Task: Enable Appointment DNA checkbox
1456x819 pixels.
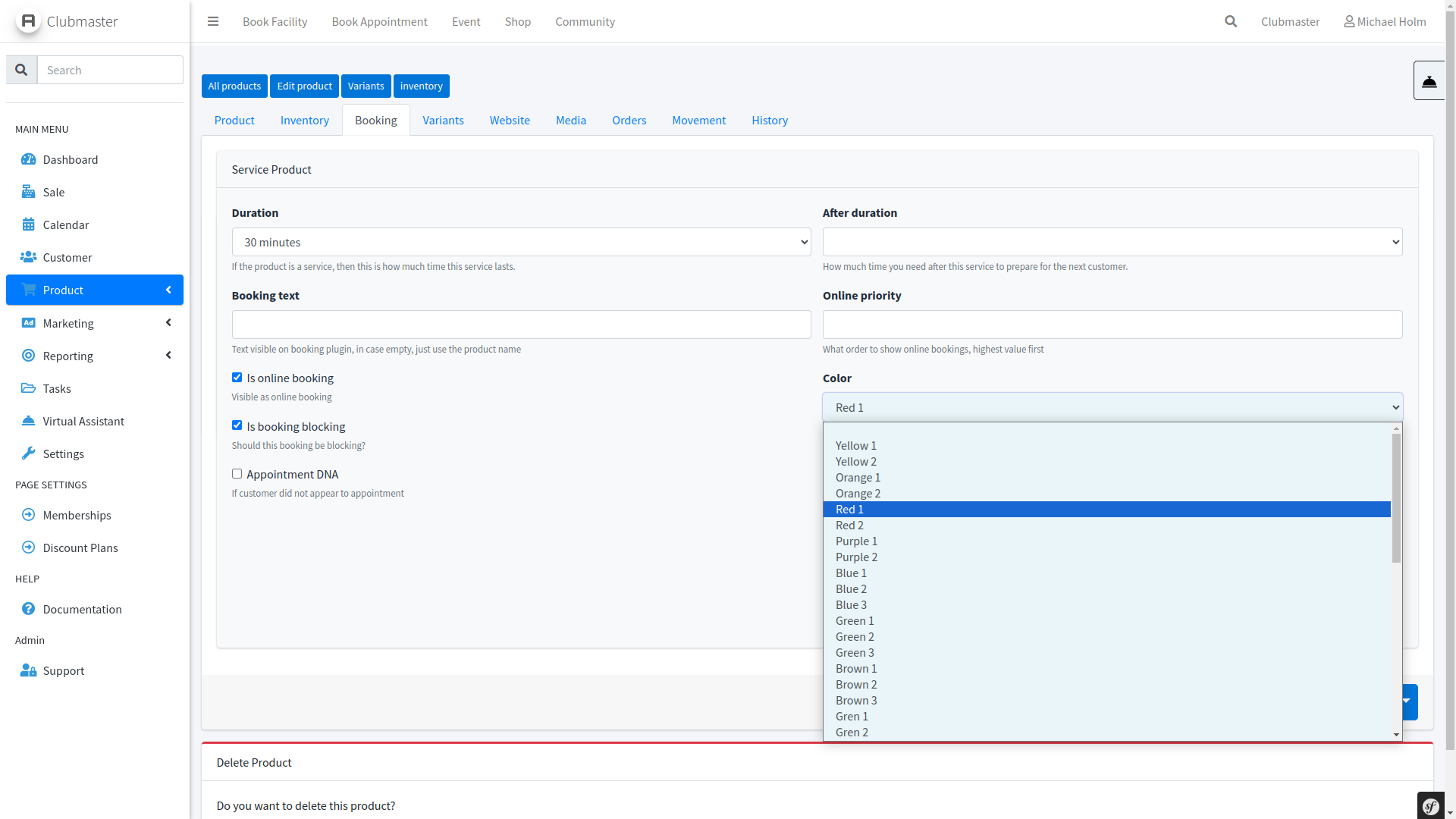Action: click(x=237, y=474)
